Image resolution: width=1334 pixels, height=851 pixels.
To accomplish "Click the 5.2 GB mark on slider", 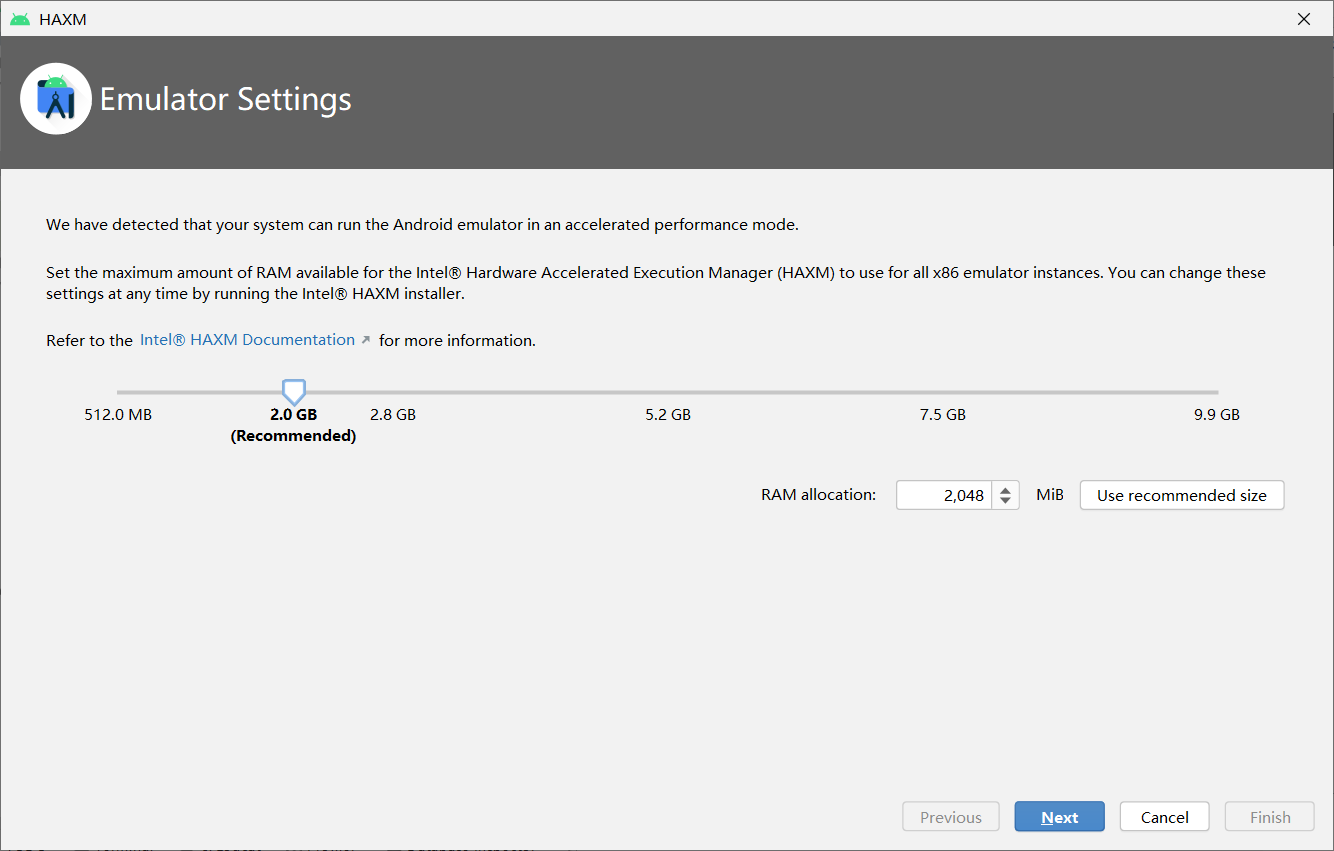I will (668, 414).
